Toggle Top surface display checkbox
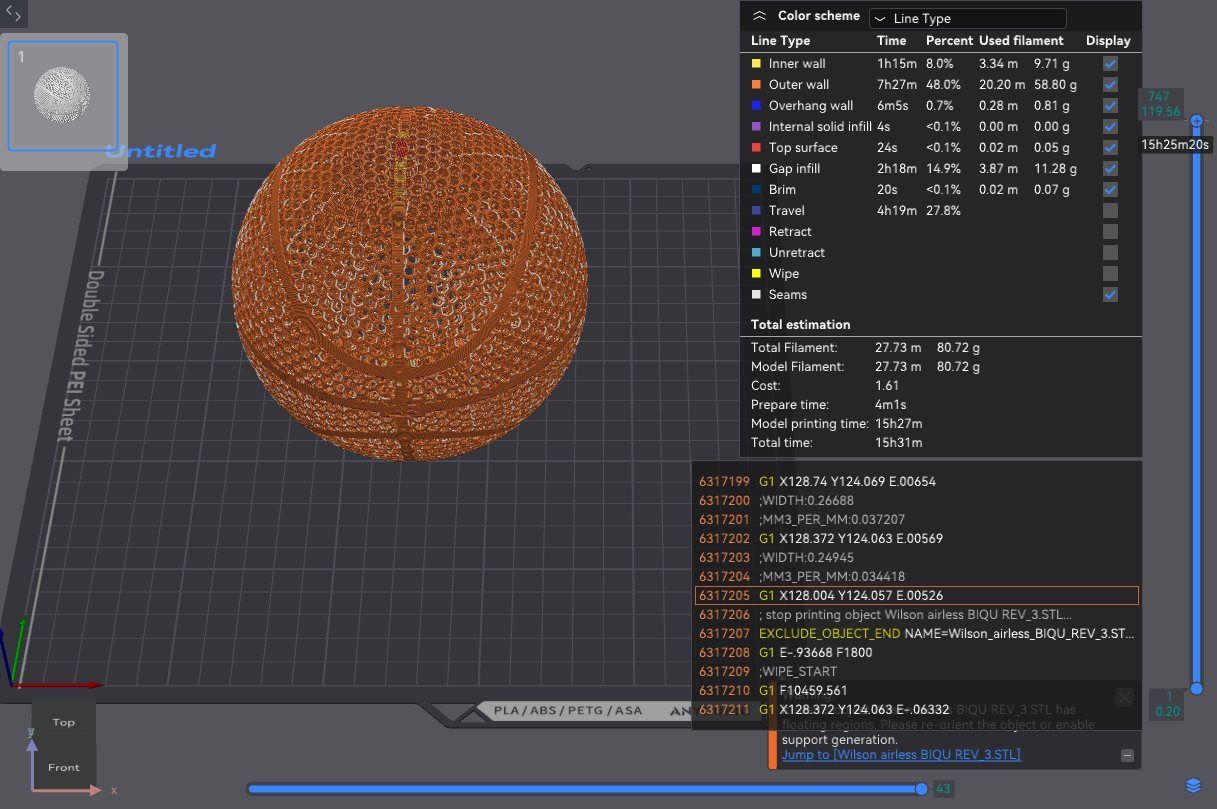Viewport: 1217px width, 809px height. point(1110,147)
